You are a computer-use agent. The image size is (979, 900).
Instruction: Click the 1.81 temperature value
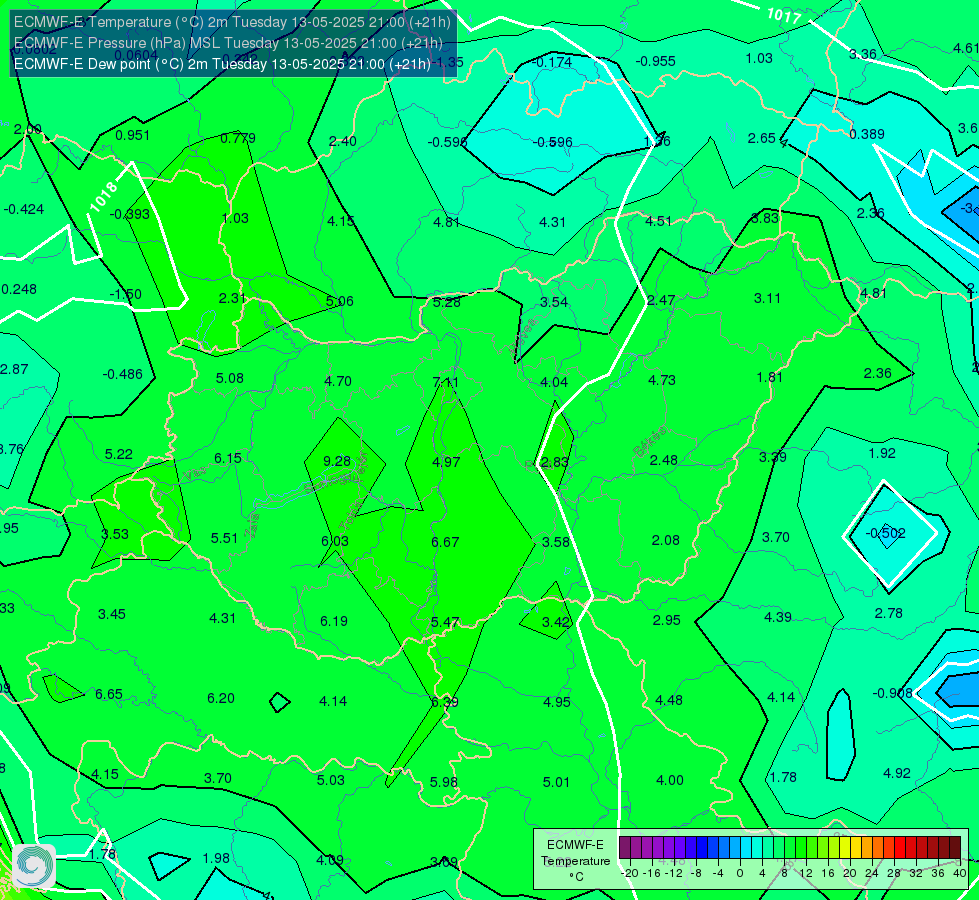tap(769, 377)
